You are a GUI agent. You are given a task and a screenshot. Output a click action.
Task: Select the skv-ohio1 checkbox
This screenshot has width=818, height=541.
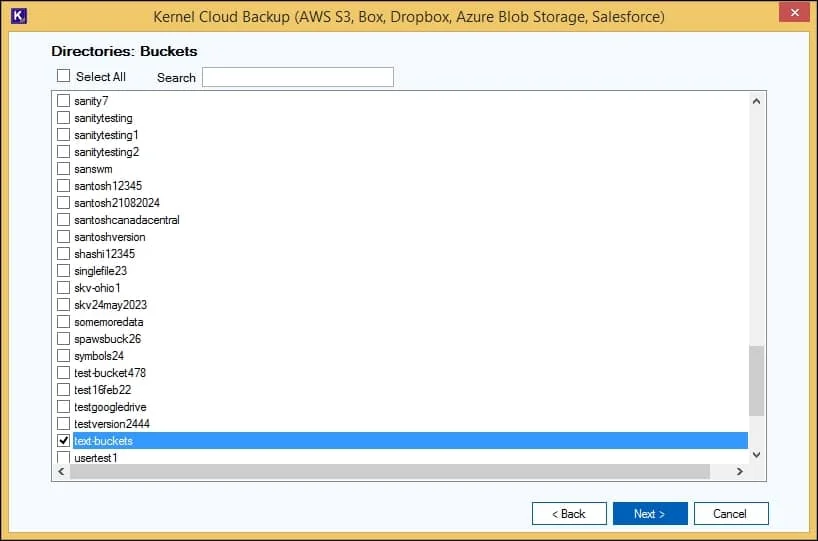coord(64,287)
